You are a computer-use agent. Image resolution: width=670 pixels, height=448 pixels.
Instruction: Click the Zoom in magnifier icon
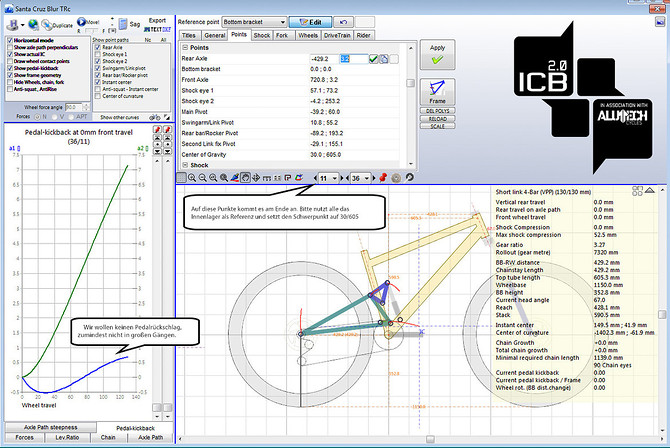pos(192,178)
